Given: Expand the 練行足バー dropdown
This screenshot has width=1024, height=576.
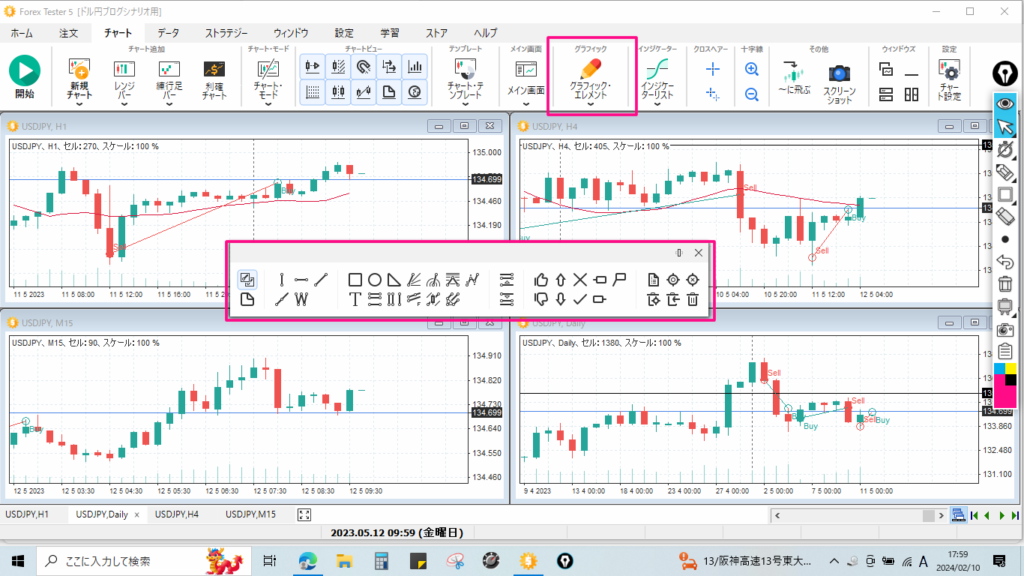Looking at the screenshot, I should pyautogui.click(x=168, y=104).
